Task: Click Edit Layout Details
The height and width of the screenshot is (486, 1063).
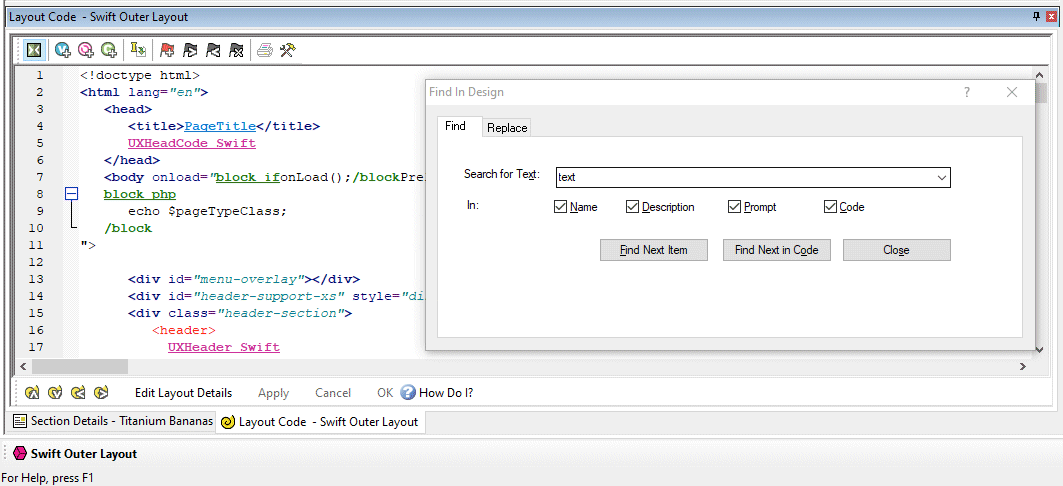Action: (x=183, y=392)
